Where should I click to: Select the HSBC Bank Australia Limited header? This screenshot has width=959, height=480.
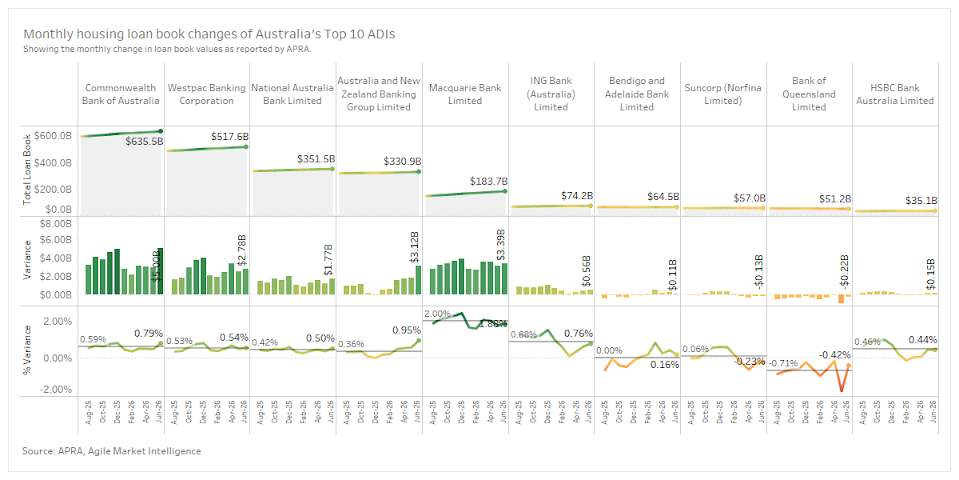(895, 94)
